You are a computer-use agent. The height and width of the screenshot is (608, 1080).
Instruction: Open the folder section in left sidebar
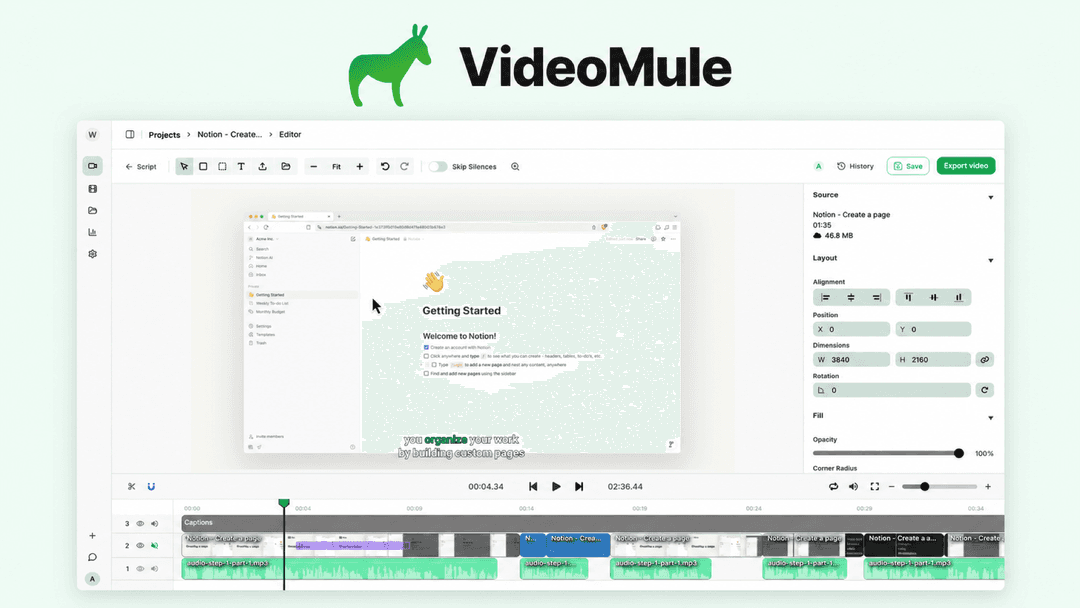[92, 211]
